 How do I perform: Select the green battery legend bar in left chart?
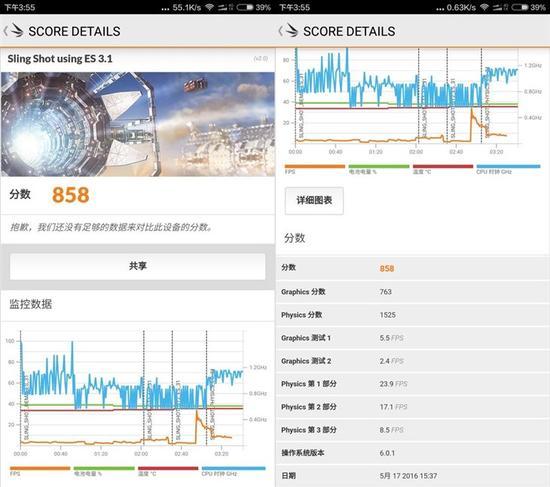tap(104, 468)
